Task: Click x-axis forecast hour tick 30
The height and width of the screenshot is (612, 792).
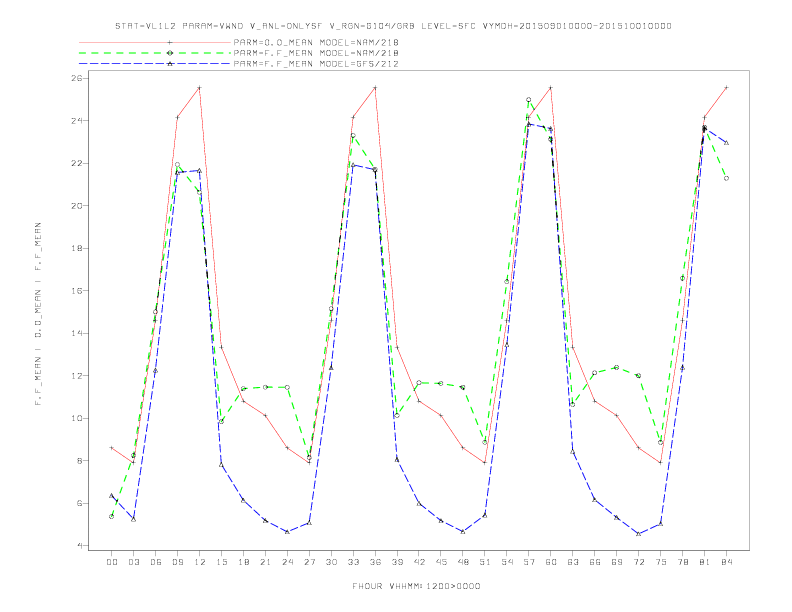Action: (x=331, y=562)
